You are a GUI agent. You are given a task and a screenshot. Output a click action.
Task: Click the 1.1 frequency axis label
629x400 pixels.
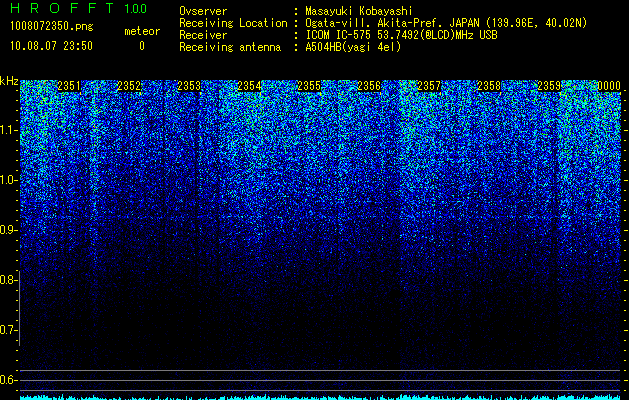coord(7,130)
